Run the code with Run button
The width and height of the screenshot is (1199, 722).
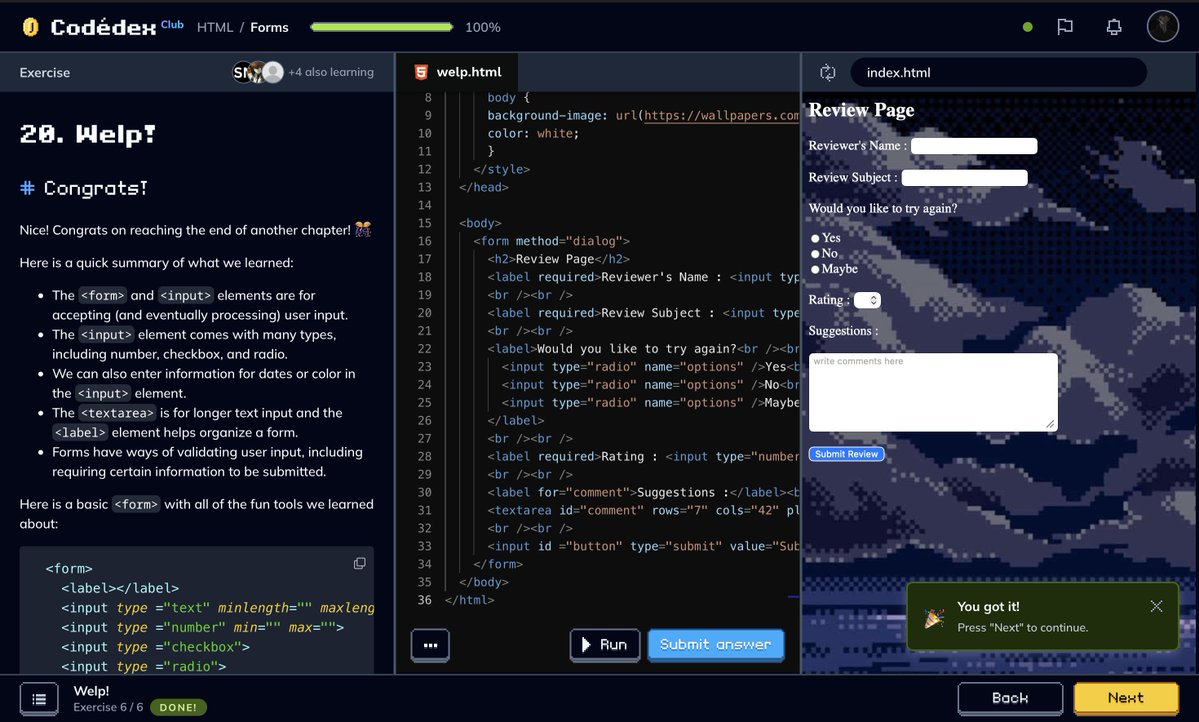click(x=605, y=645)
